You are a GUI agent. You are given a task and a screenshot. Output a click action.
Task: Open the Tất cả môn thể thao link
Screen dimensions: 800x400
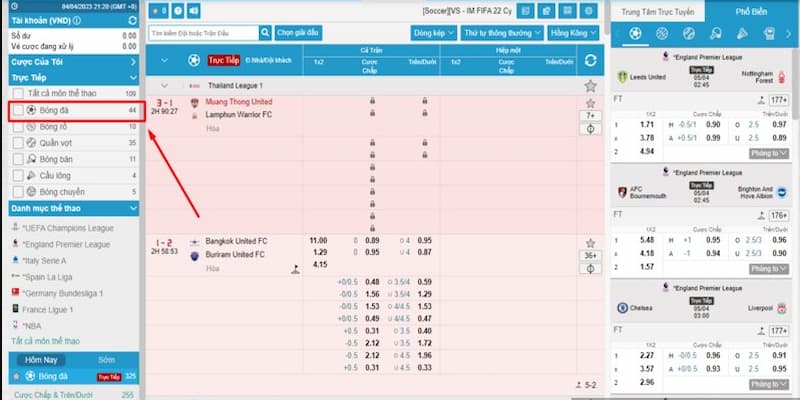pyautogui.click(x=45, y=341)
